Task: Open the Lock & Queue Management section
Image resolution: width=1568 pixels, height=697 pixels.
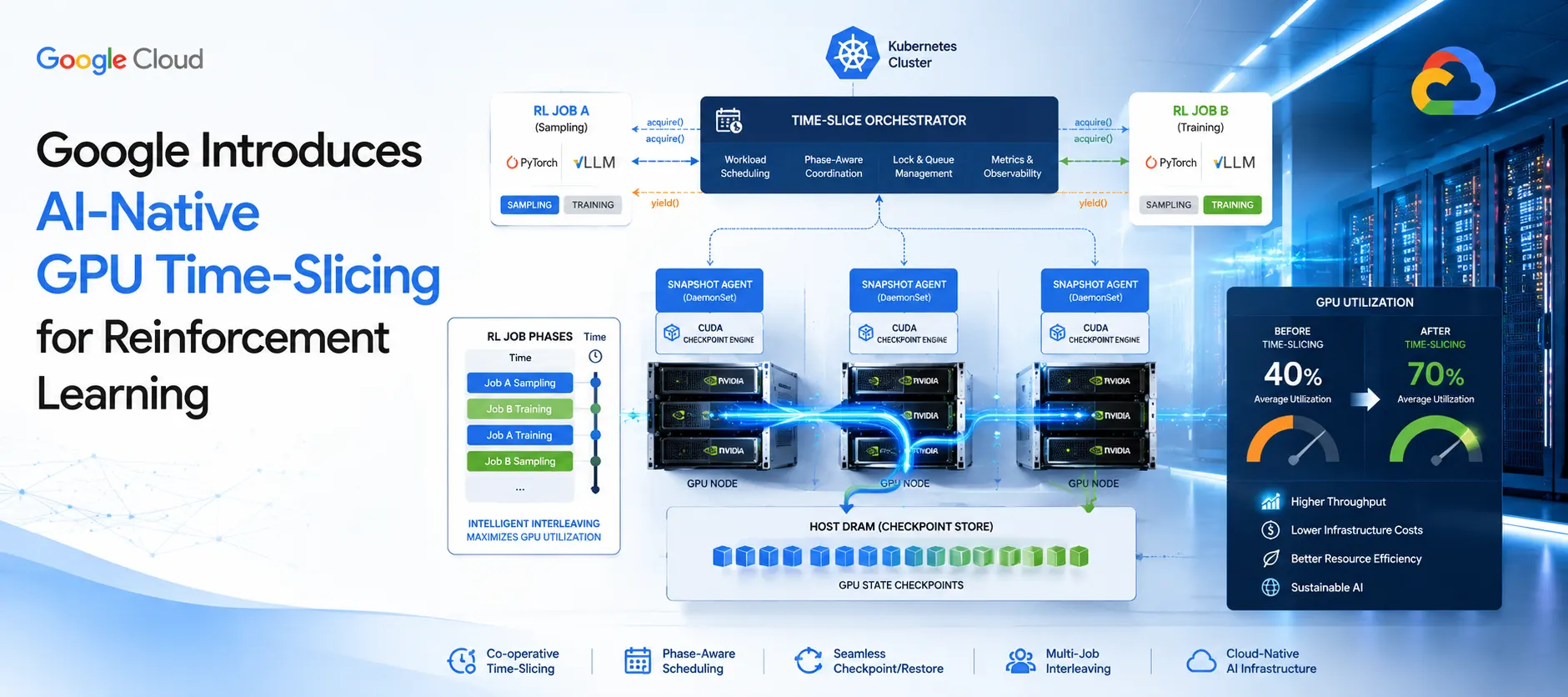Action: (x=923, y=166)
